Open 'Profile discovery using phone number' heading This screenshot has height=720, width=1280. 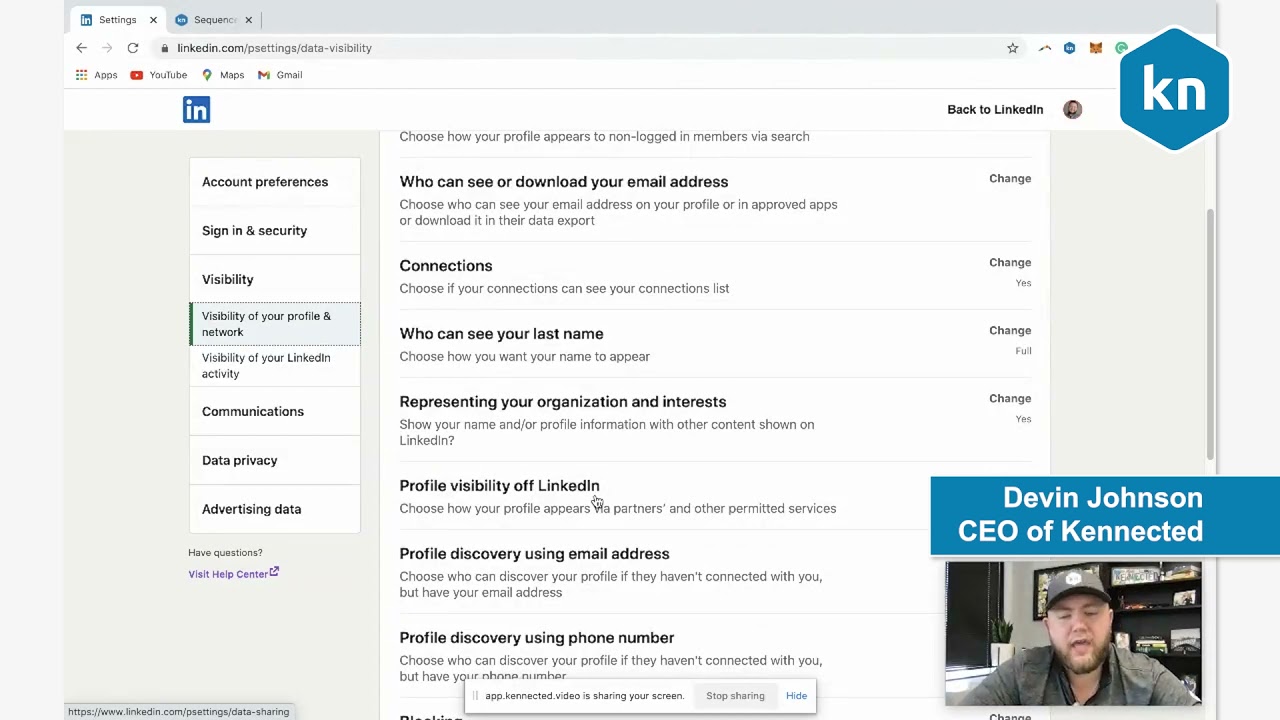click(x=537, y=638)
